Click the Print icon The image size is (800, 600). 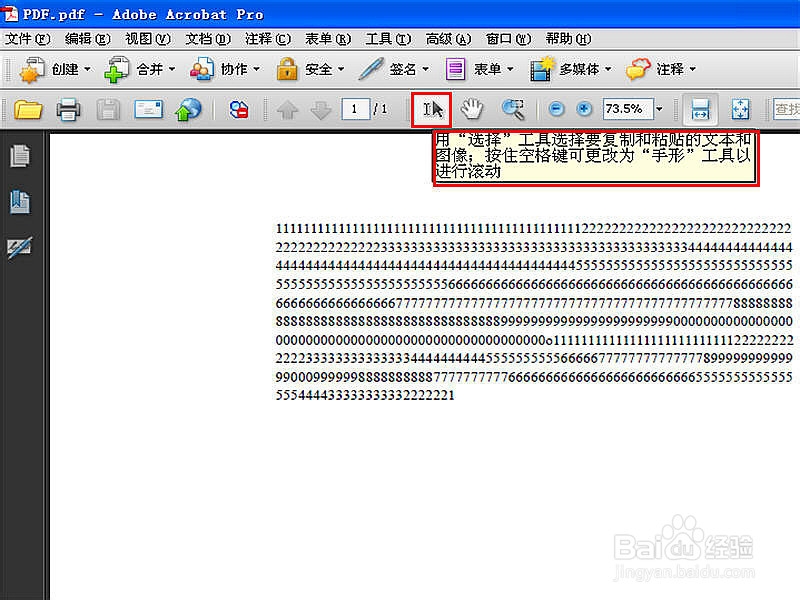tap(68, 109)
